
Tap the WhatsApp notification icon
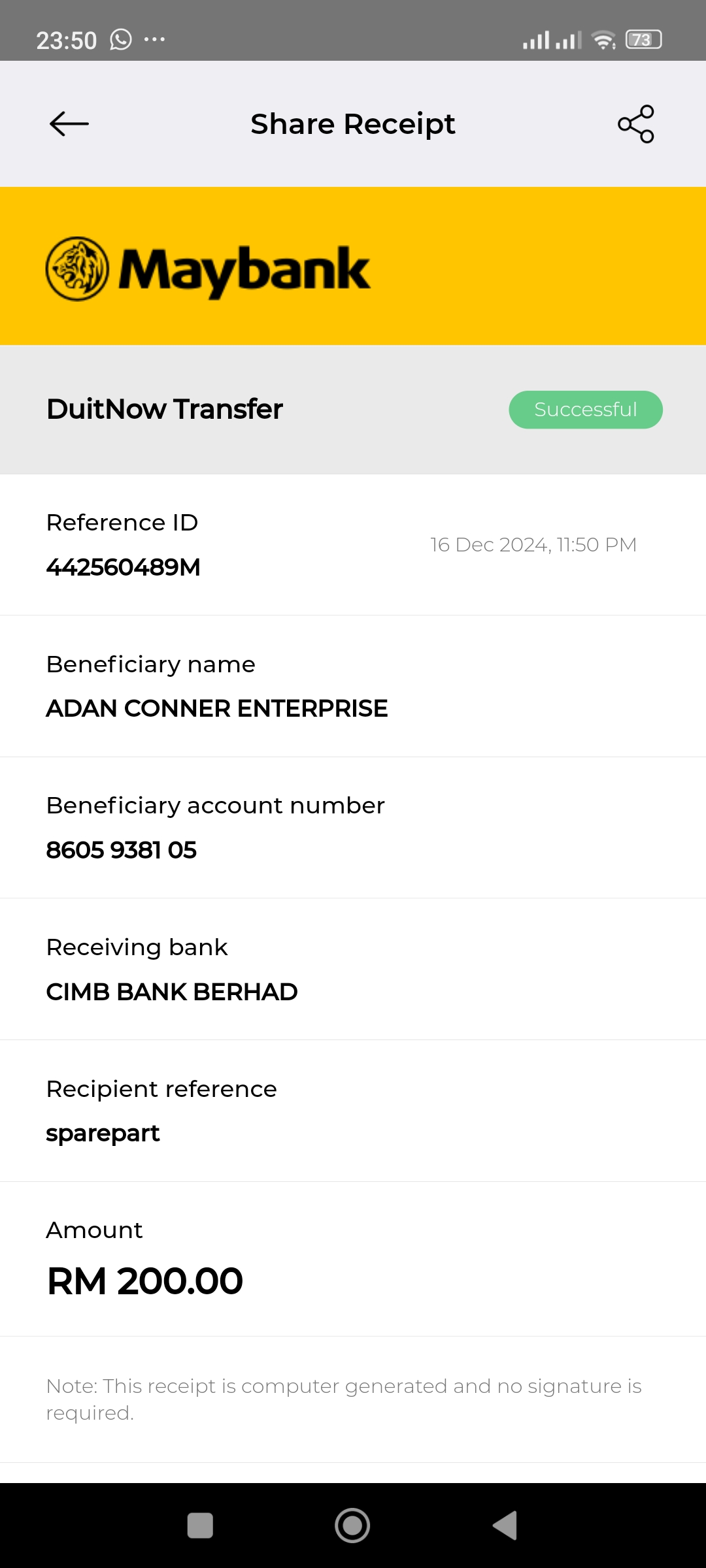point(120,40)
